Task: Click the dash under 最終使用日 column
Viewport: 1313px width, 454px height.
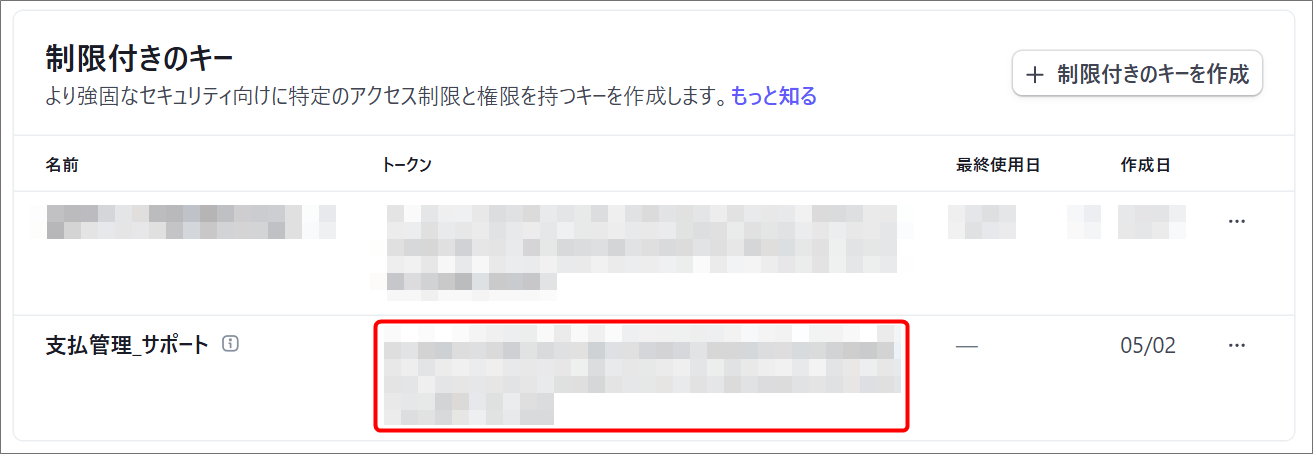Action: [966, 346]
